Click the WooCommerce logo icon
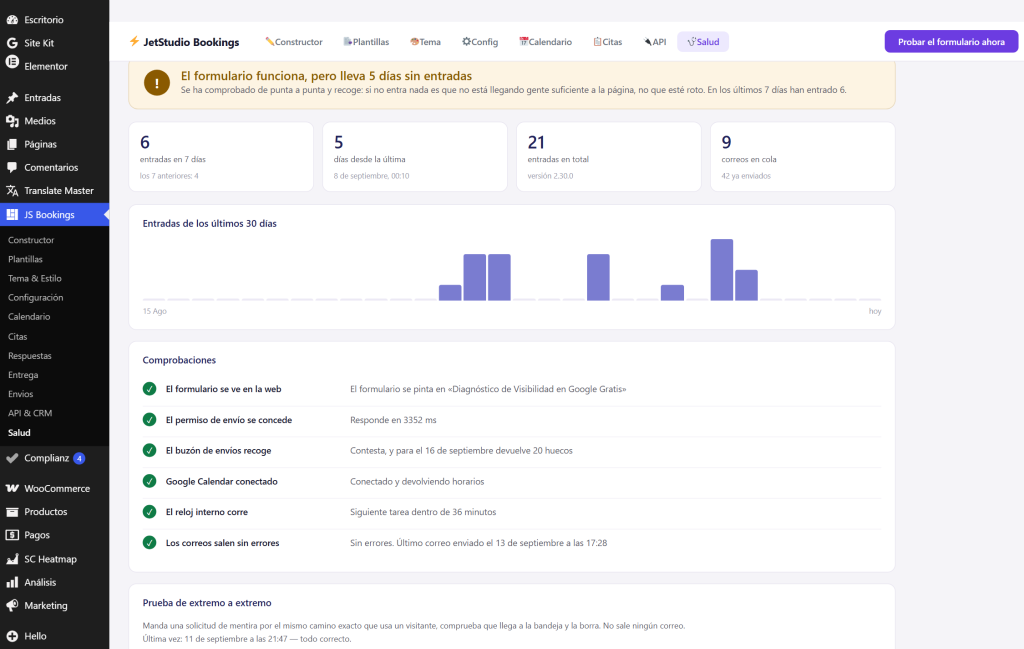Viewport: 1024px width, 649px height. pyautogui.click(x=12, y=488)
